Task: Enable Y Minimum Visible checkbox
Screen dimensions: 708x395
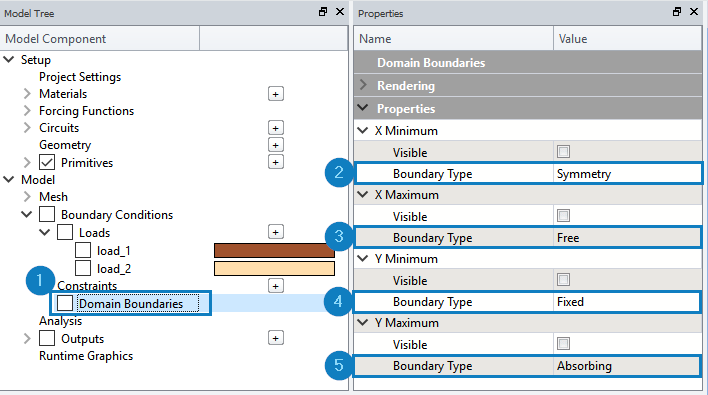Action: [x=563, y=280]
